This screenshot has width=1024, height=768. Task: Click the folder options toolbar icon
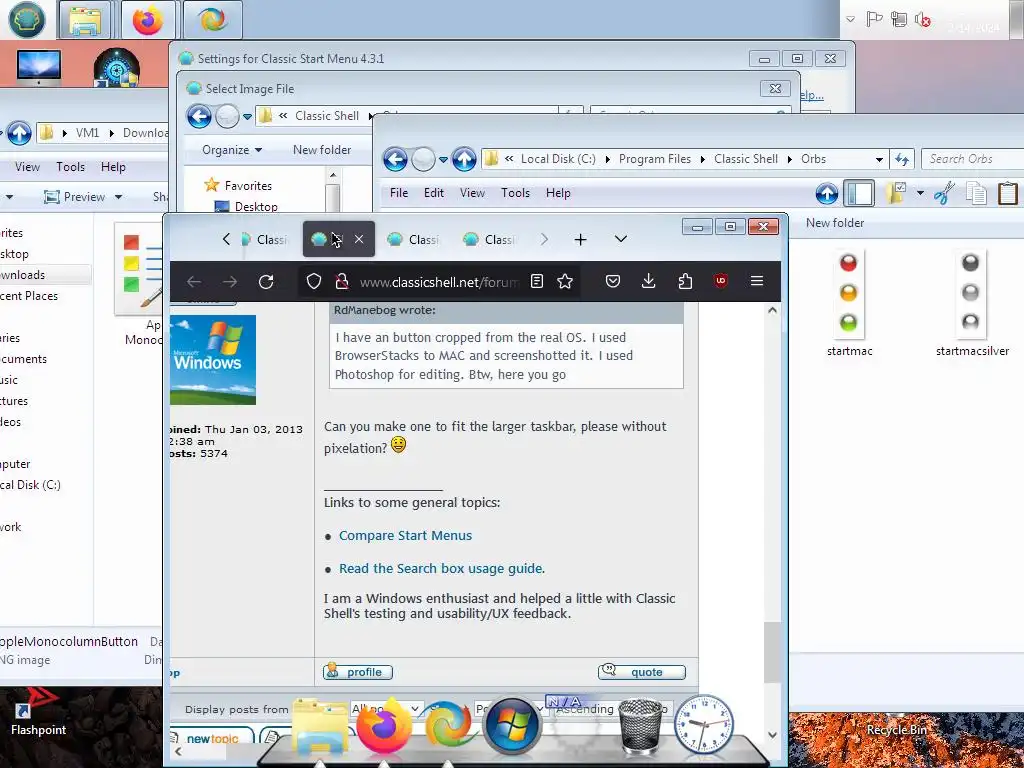click(896, 193)
